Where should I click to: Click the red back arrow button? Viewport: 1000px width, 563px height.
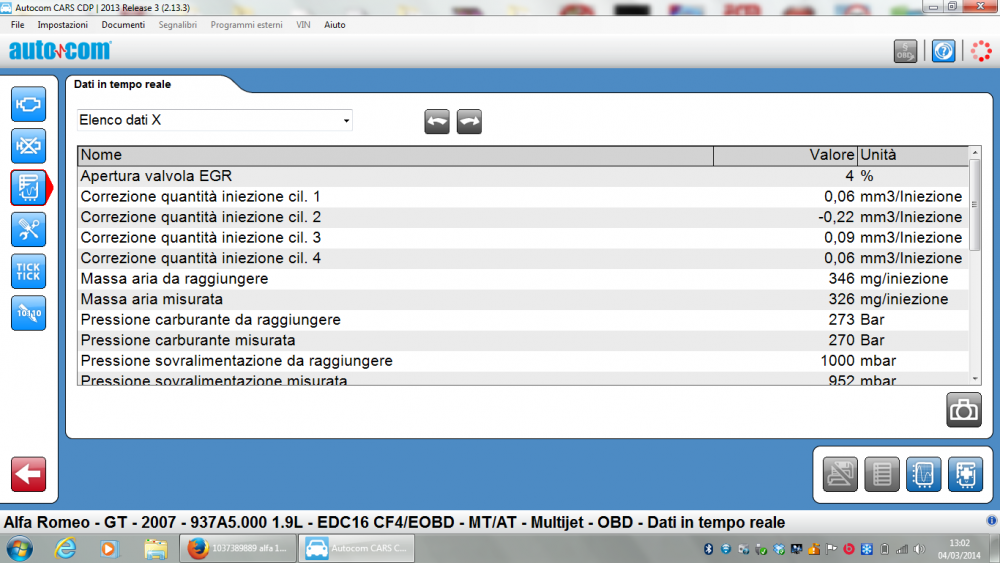[28, 474]
